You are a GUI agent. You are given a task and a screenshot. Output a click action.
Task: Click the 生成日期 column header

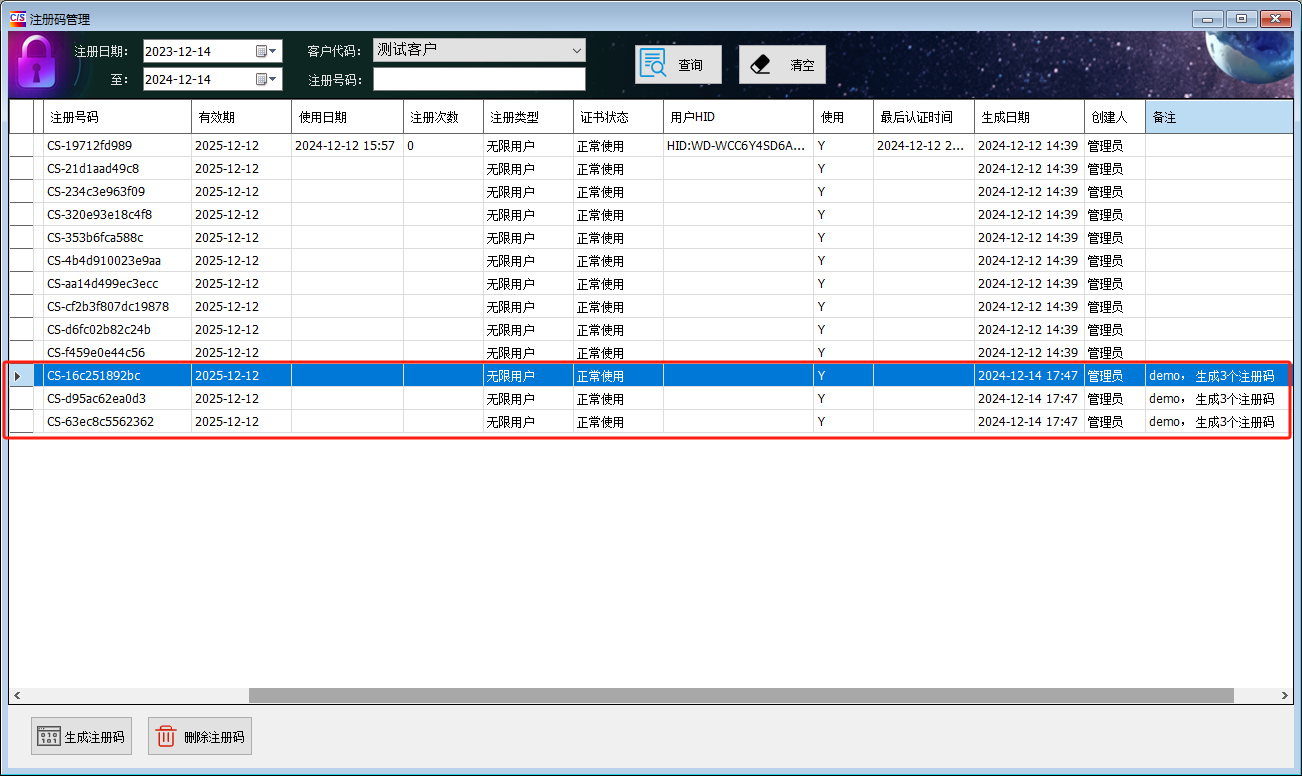pos(1028,117)
